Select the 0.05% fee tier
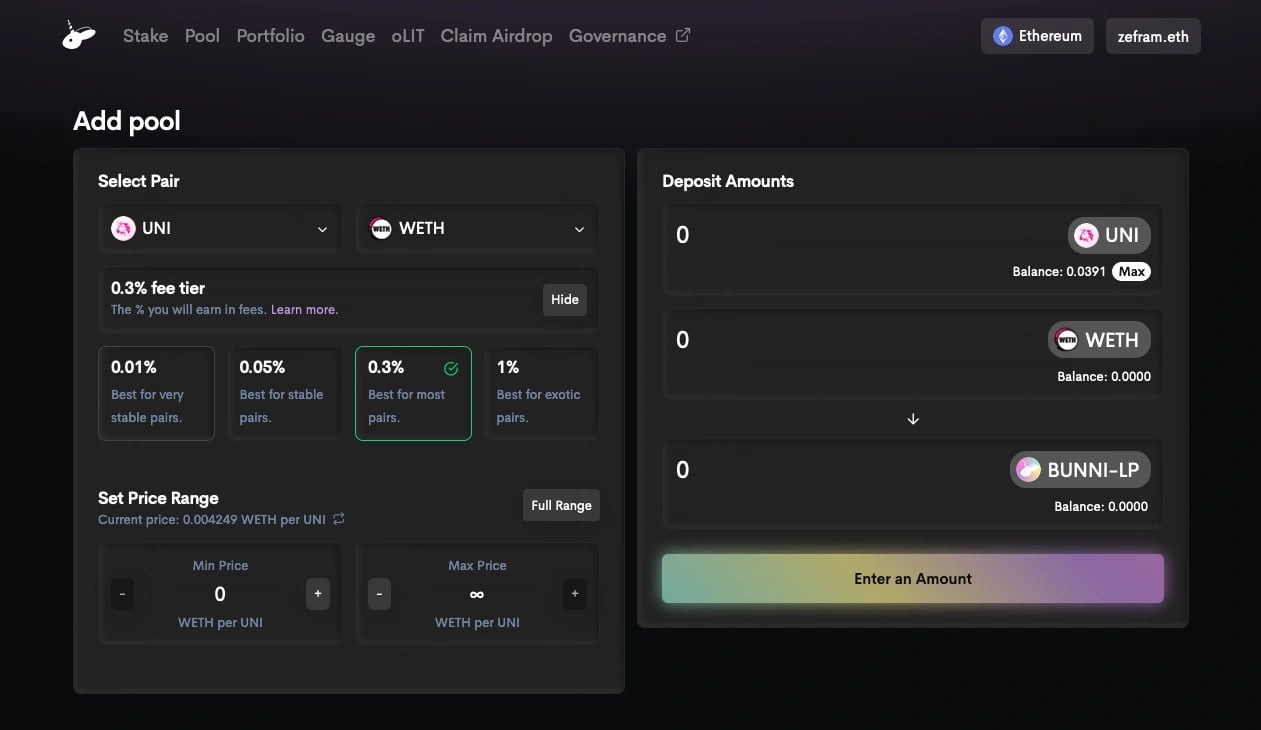1261x730 pixels. pos(285,393)
